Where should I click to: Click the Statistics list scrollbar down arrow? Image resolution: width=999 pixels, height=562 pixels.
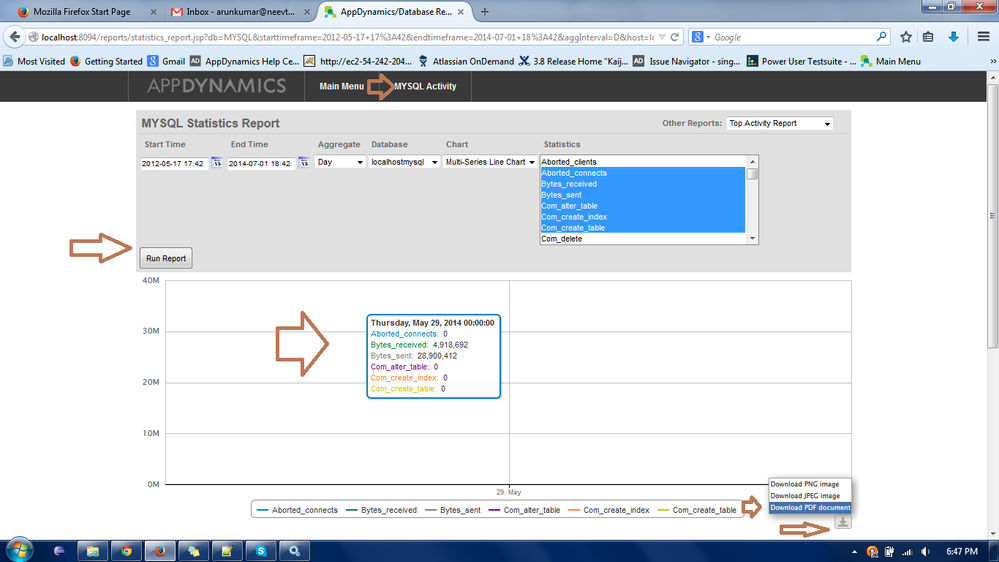tap(752, 240)
